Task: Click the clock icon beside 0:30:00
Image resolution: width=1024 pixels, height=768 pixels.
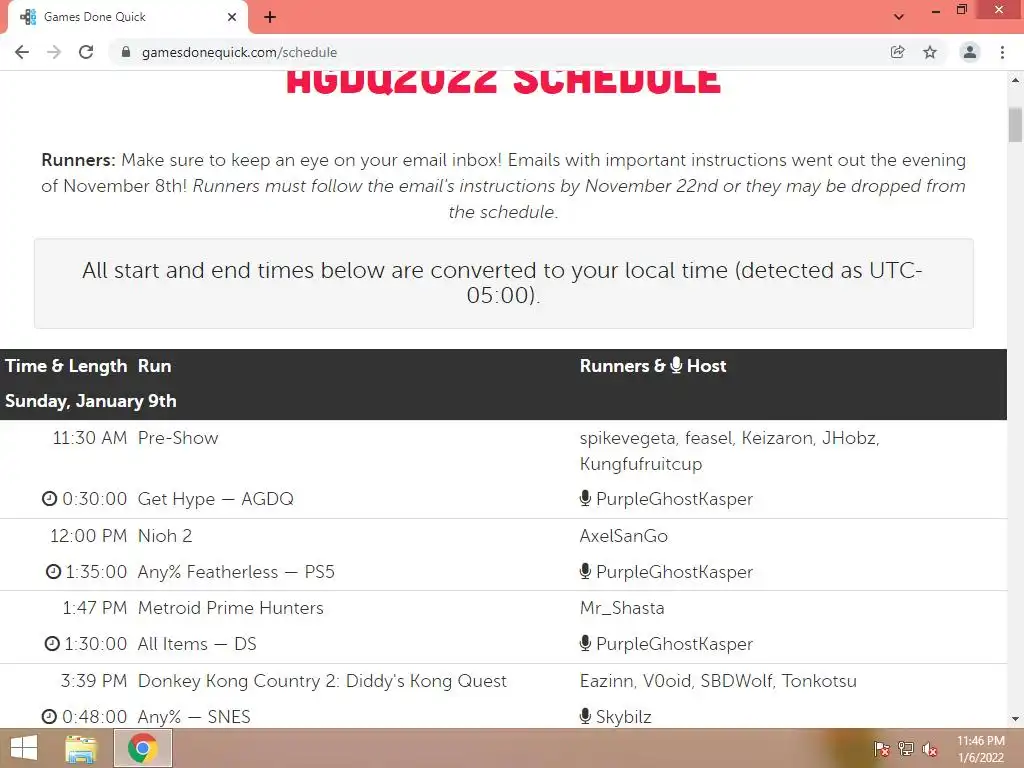Action: (49, 499)
